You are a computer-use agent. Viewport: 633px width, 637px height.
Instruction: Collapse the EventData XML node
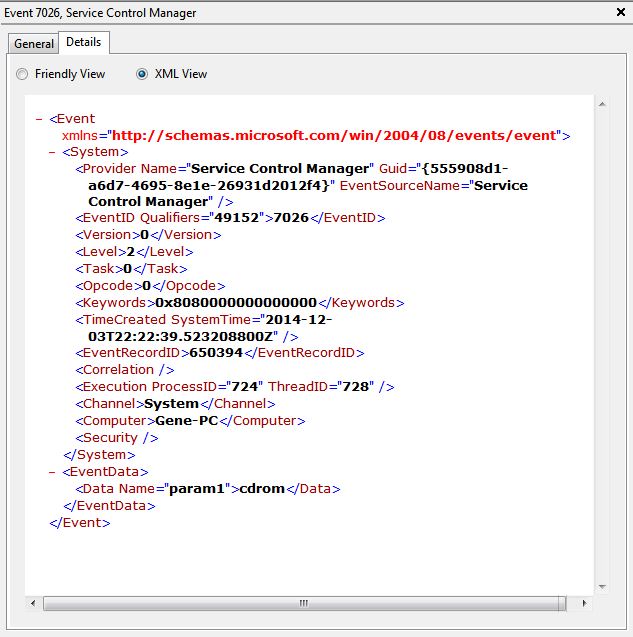coord(52,472)
